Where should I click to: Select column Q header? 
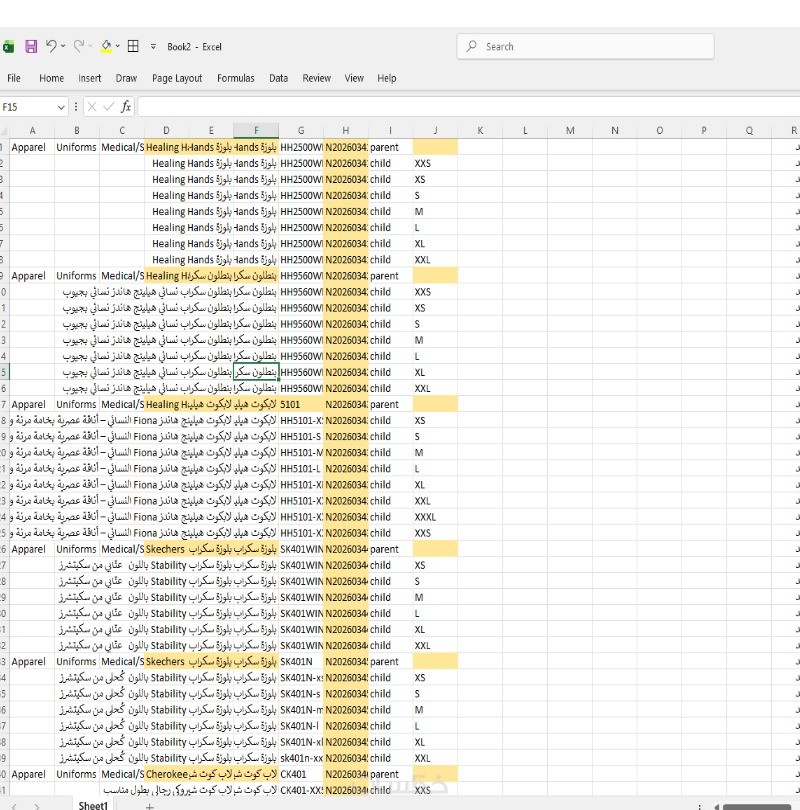[749, 131]
